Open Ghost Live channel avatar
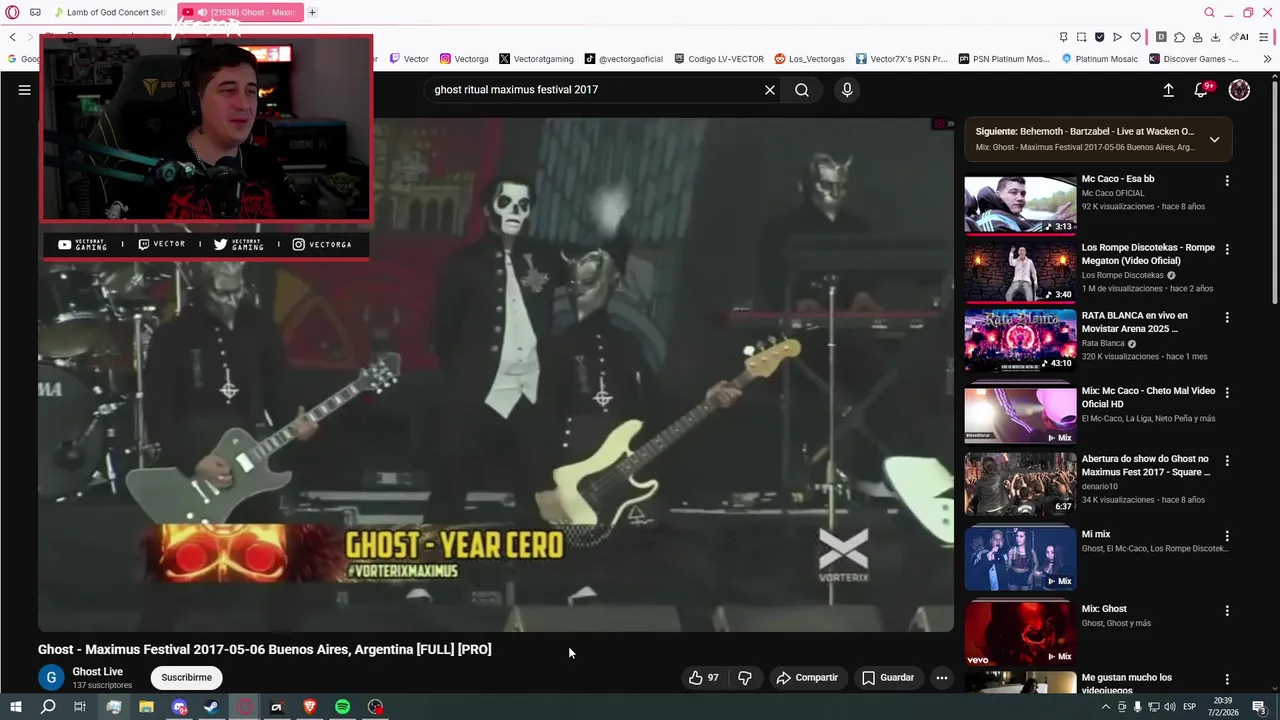 tap(51, 677)
